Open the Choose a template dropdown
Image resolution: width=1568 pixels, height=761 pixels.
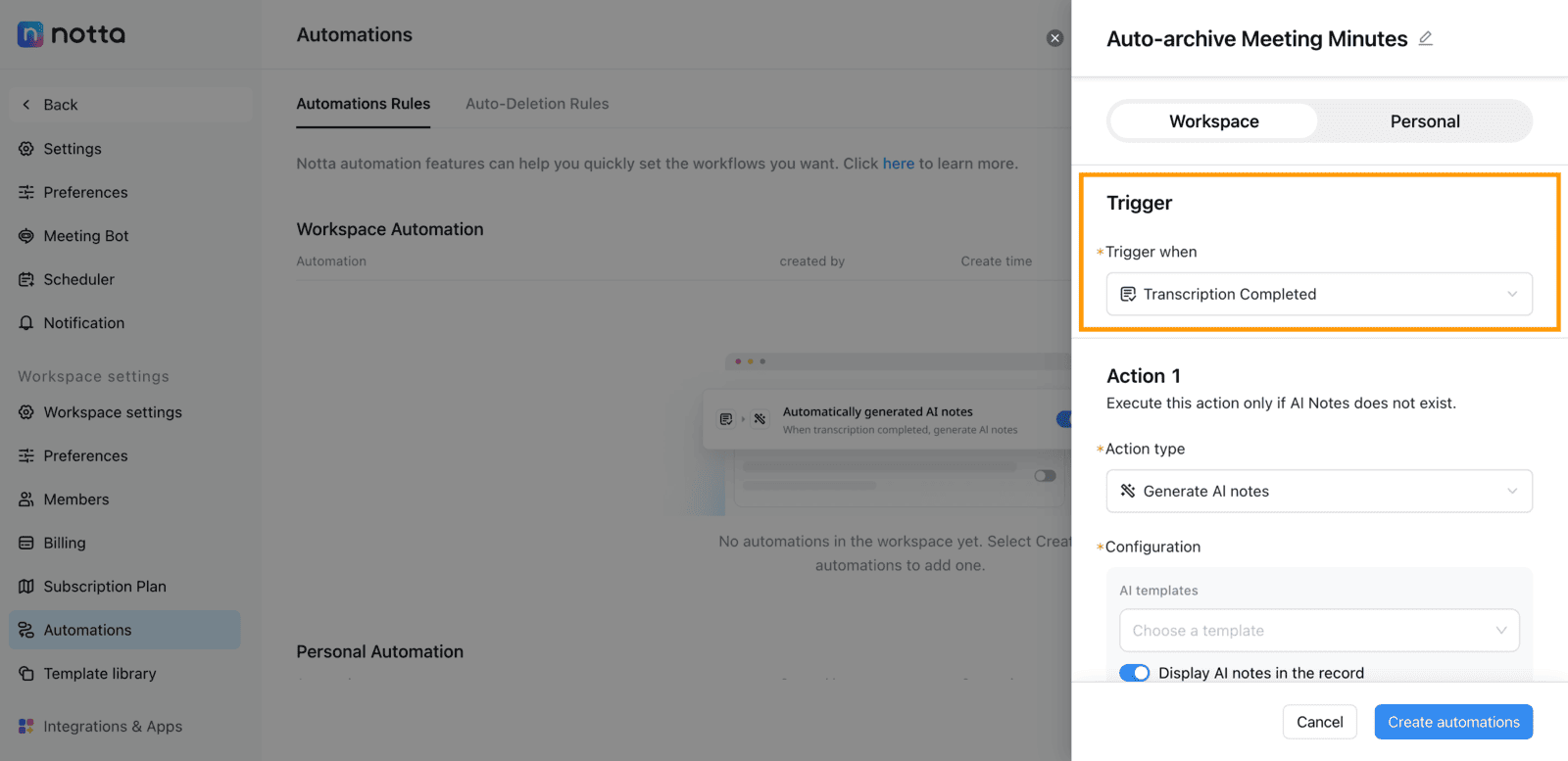pos(1319,631)
